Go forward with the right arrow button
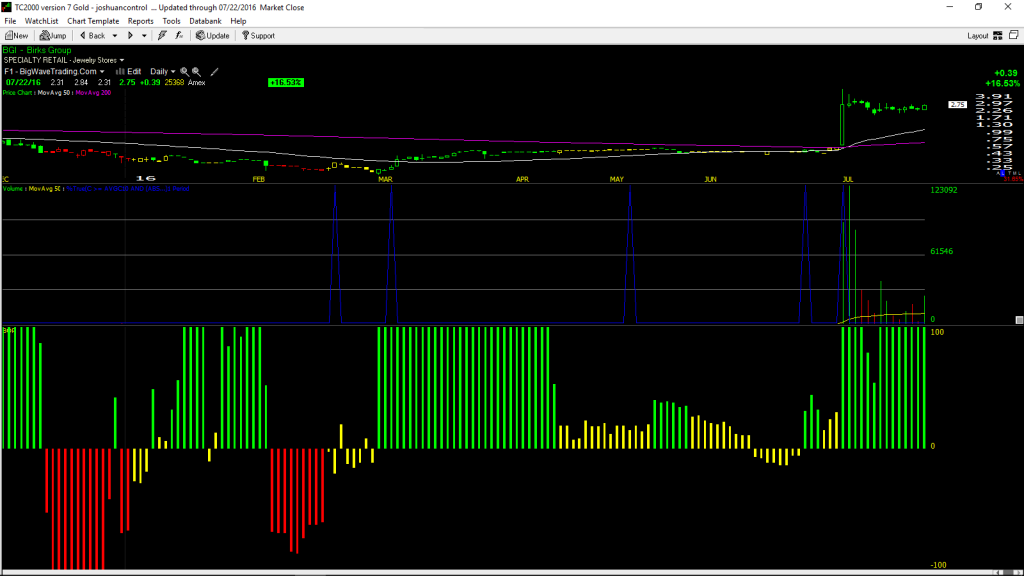Screen dimensions: 1024x576 coord(130,36)
